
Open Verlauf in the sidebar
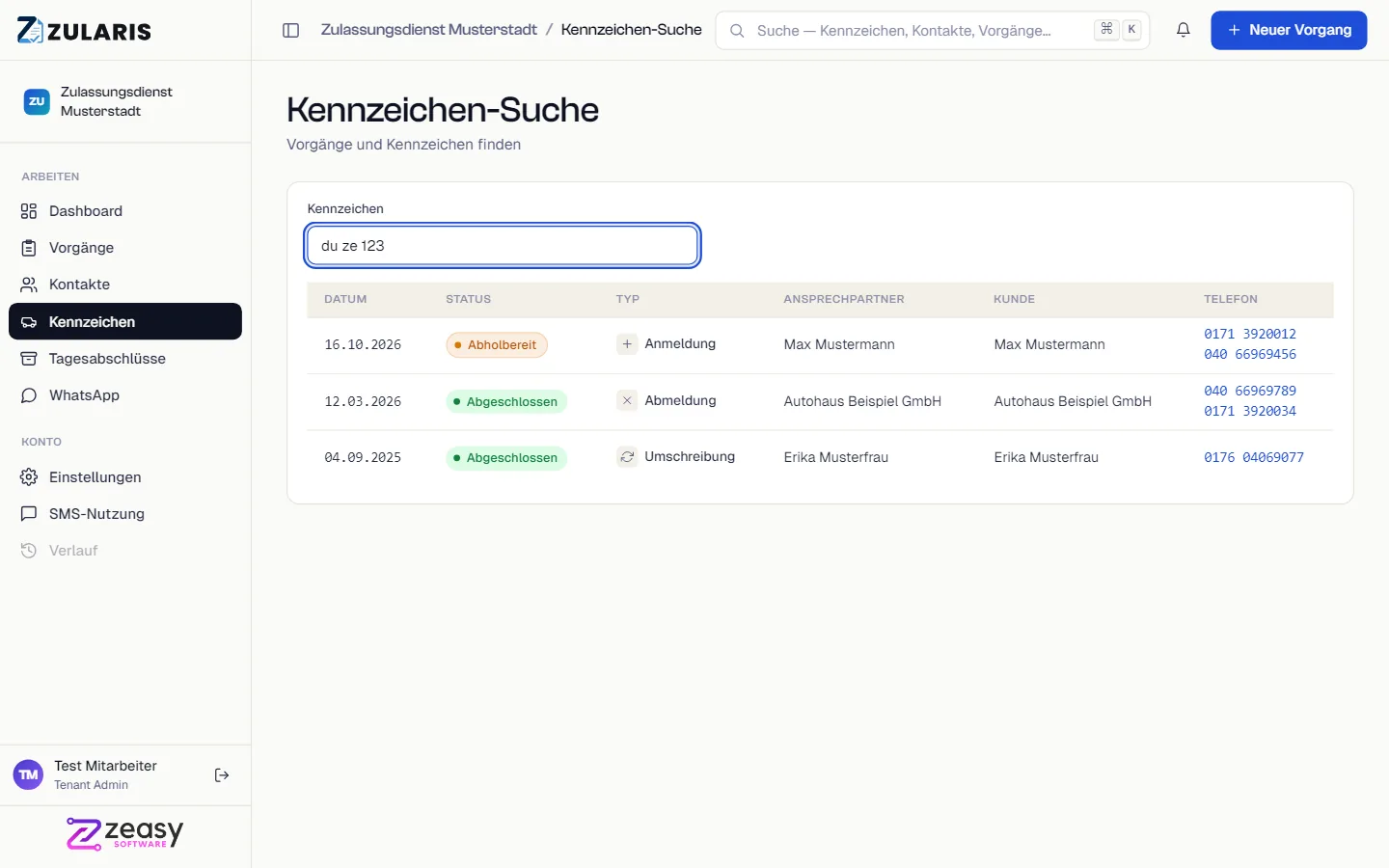tap(125, 551)
